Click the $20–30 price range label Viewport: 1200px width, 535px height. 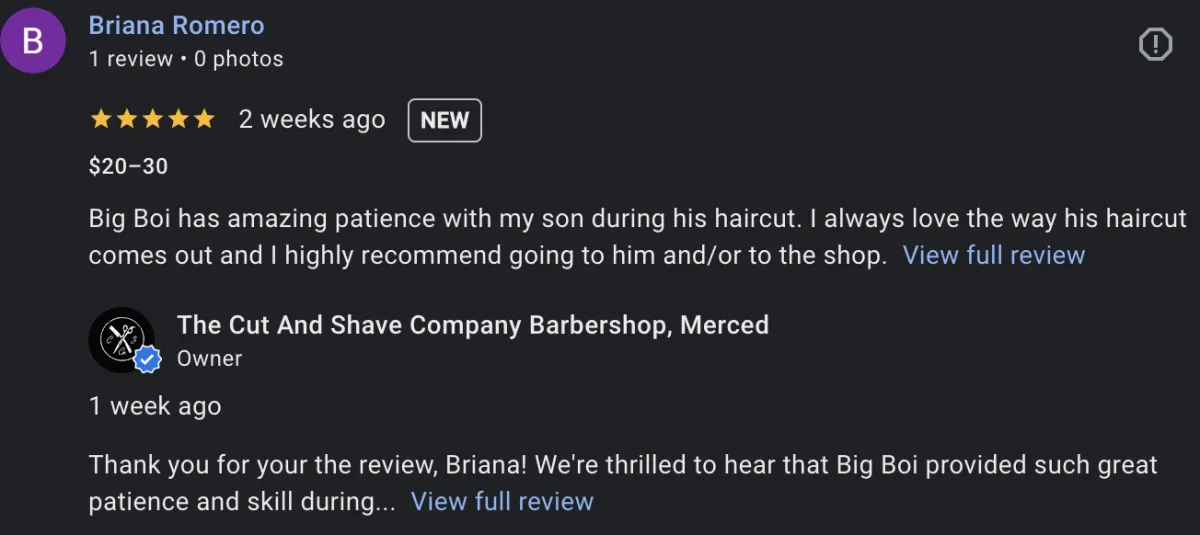[x=128, y=167]
